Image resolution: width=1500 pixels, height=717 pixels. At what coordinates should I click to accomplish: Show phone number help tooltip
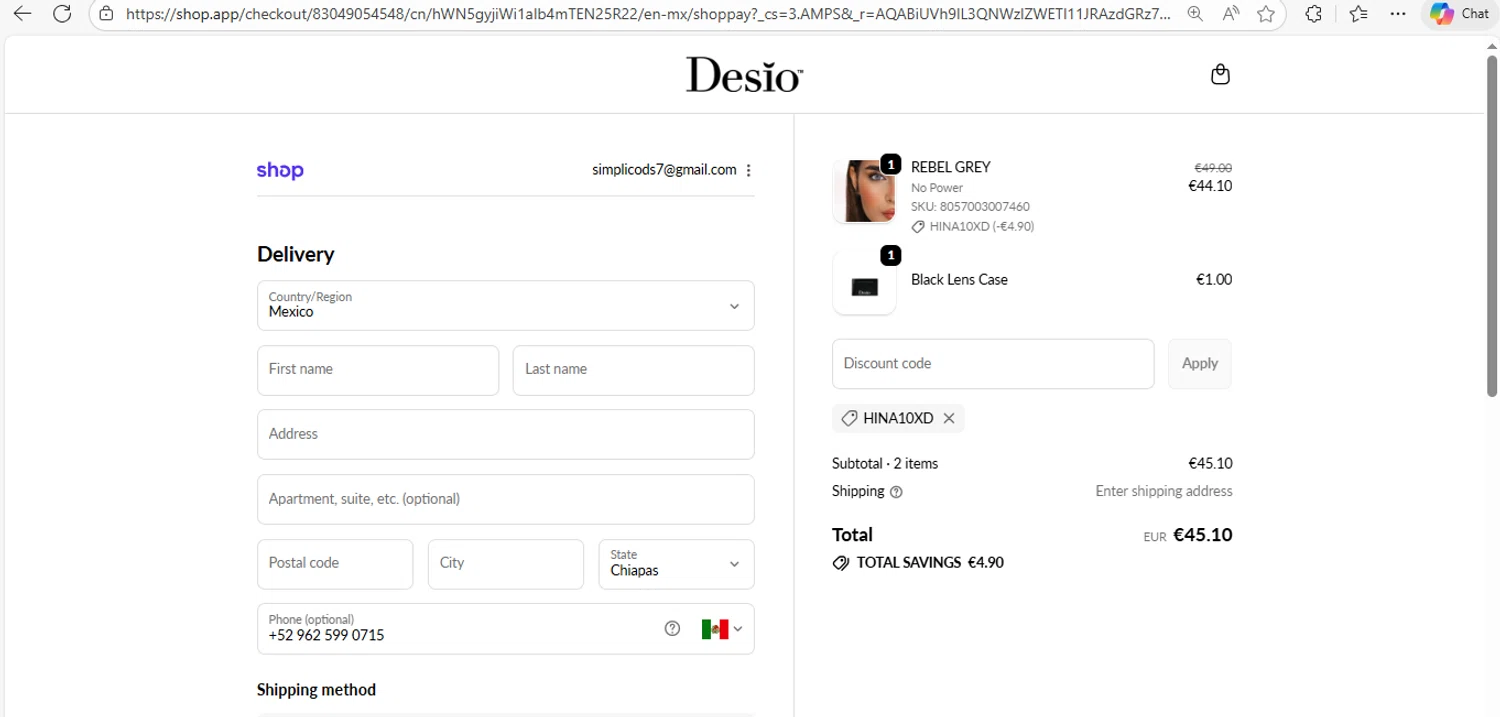(x=672, y=629)
